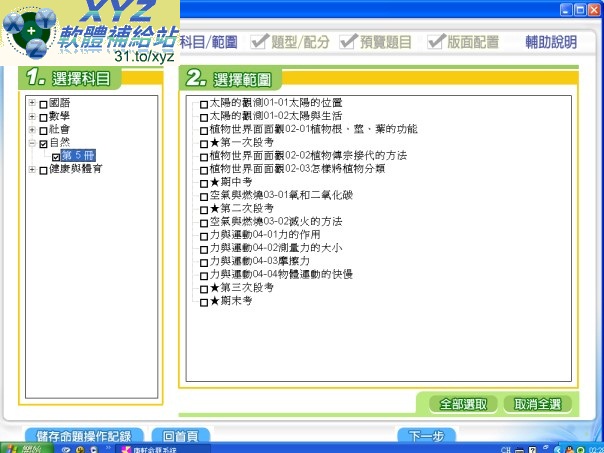This screenshot has width=604, height=453.
Task: Expand the 國語 subject tree node
Action: (32, 103)
